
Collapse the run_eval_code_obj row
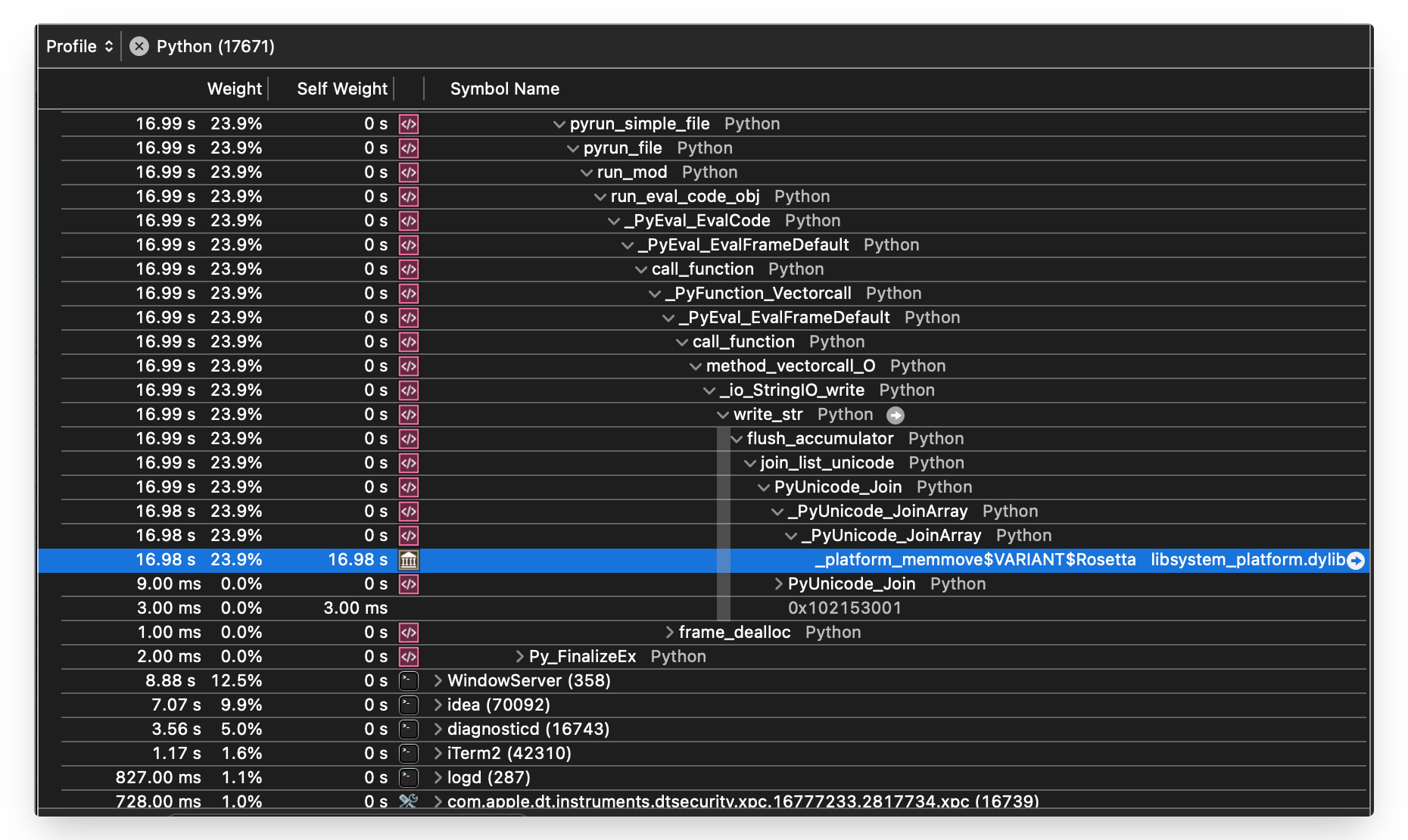coord(600,197)
